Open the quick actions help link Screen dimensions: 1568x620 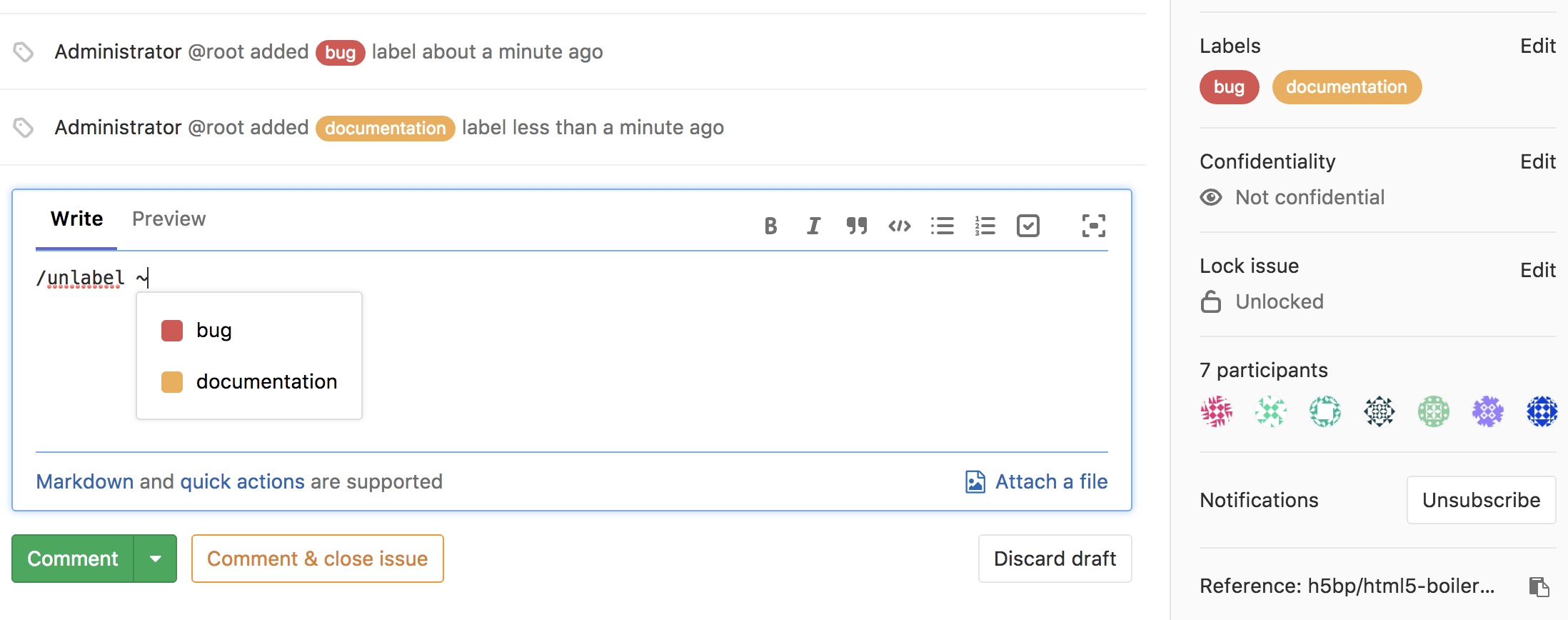(243, 481)
